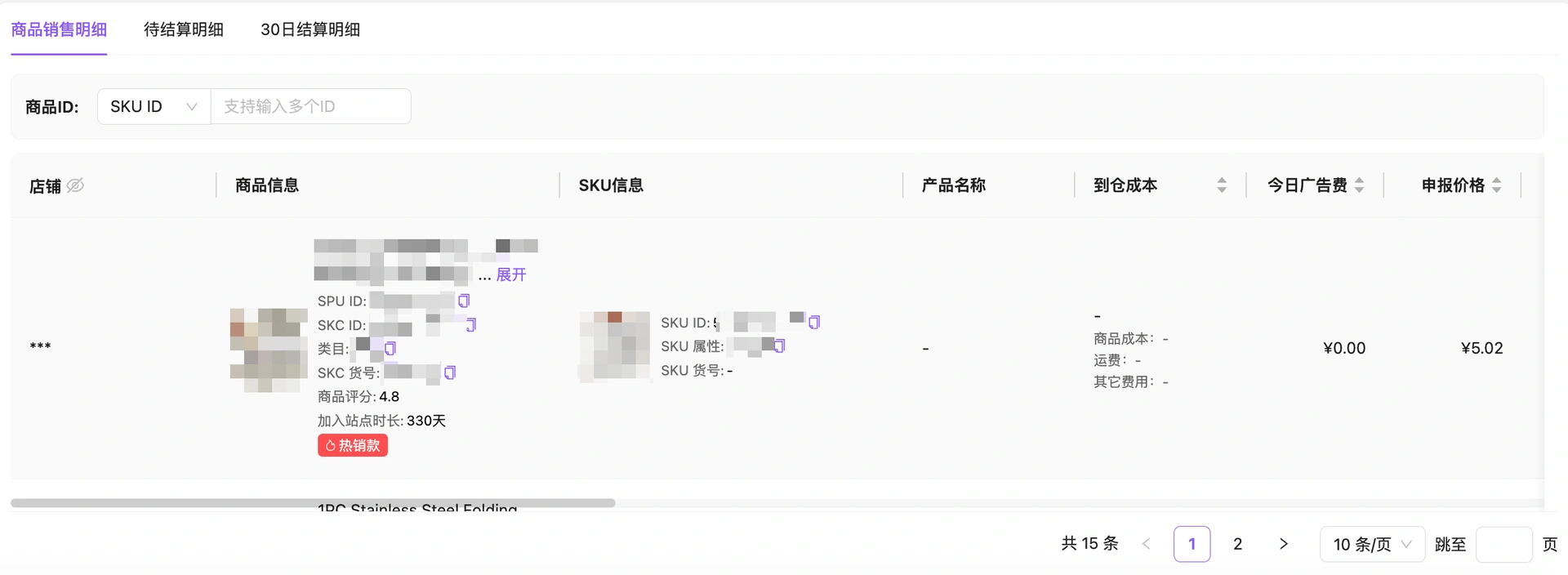Select page 1 in pagination
Screen dimensions: 1568x575
click(x=1192, y=544)
